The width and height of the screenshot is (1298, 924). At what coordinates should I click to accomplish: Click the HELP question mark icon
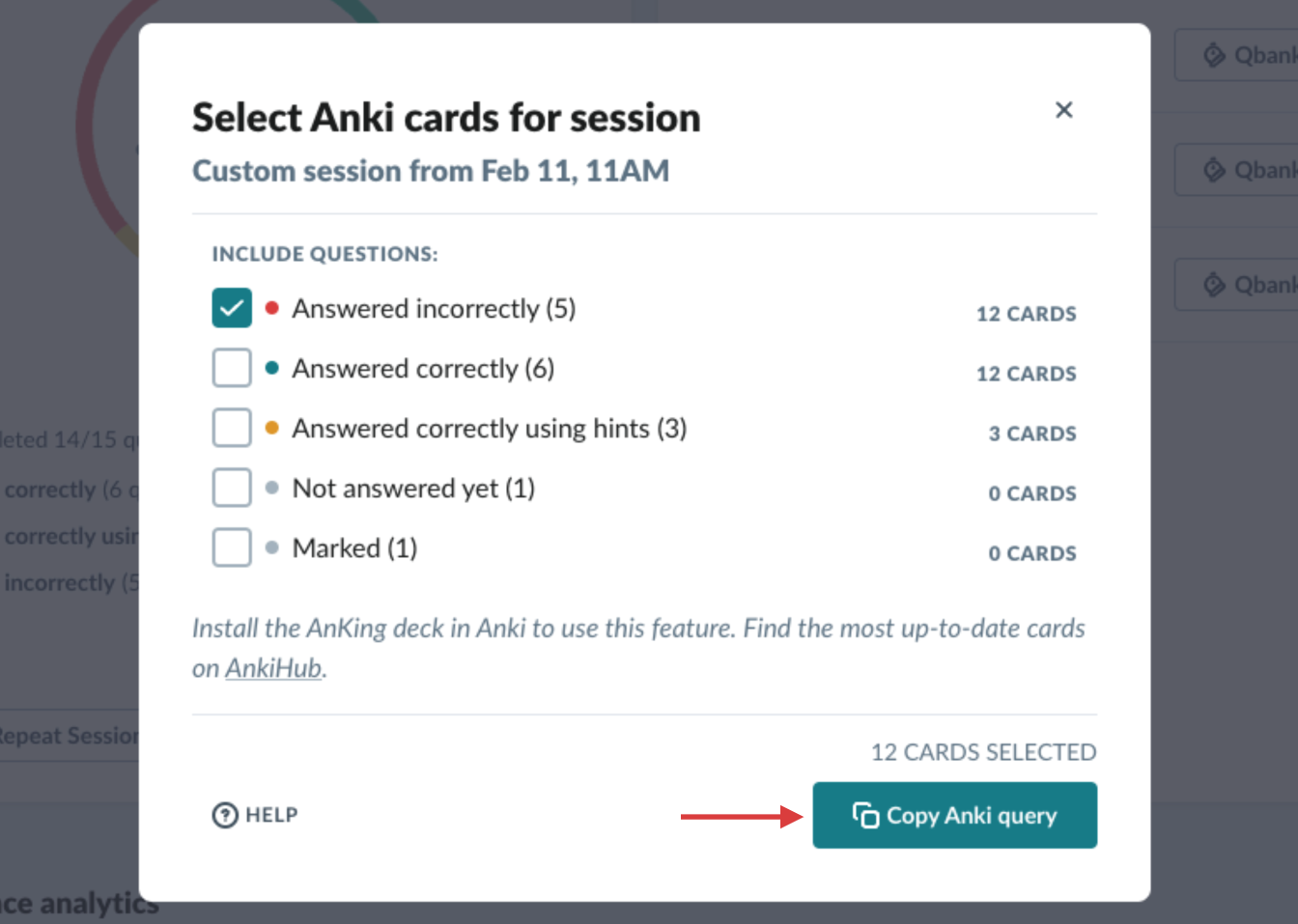point(225,816)
